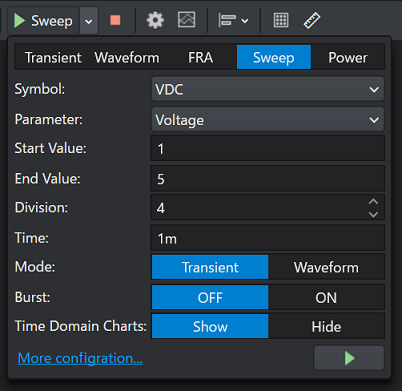Image resolution: width=402 pixels, height=391 pixels.
Task: Stop the simulation with the red square
Action: click(115, 20)
